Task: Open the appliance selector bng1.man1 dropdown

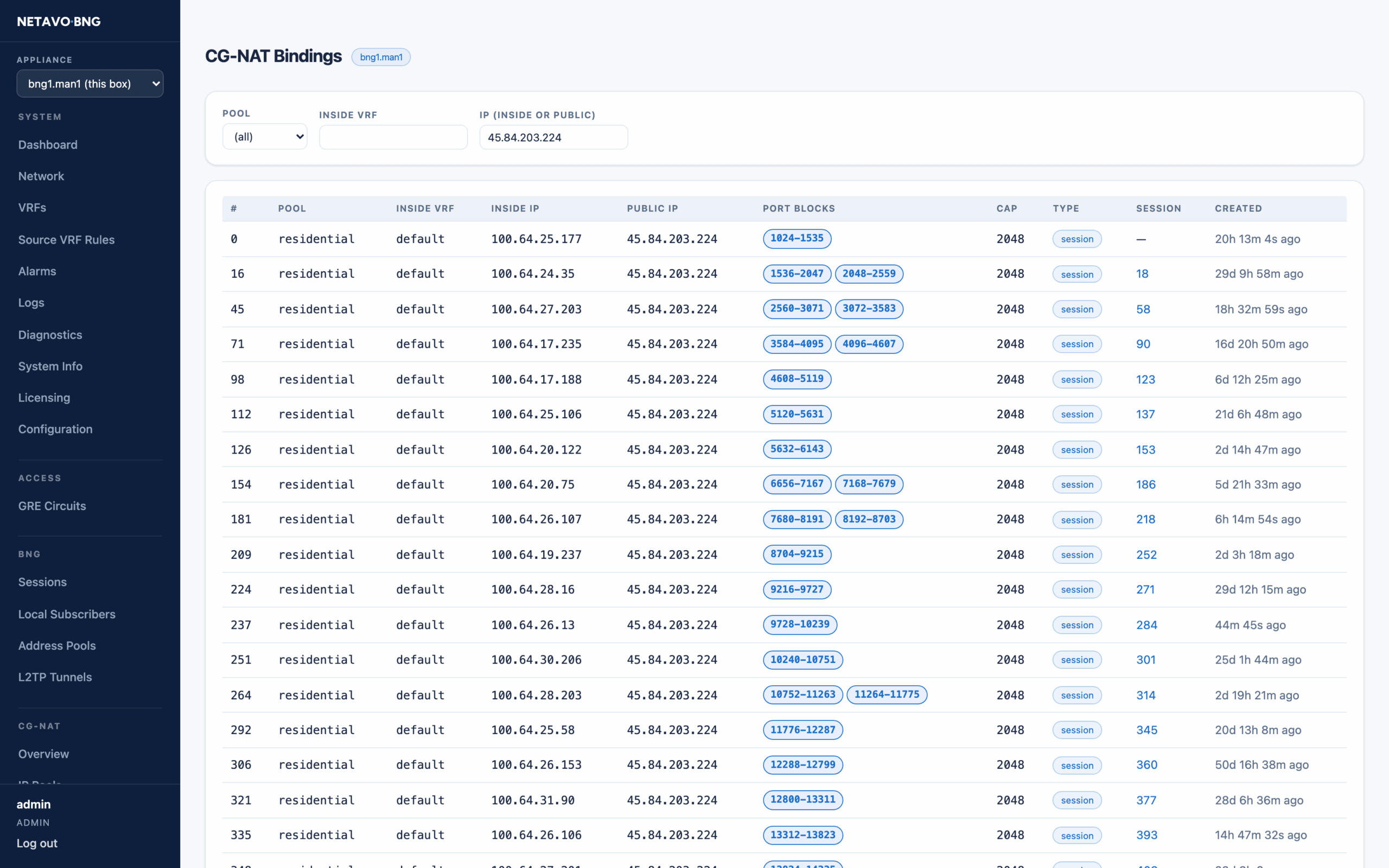Action: coord(90,84)
